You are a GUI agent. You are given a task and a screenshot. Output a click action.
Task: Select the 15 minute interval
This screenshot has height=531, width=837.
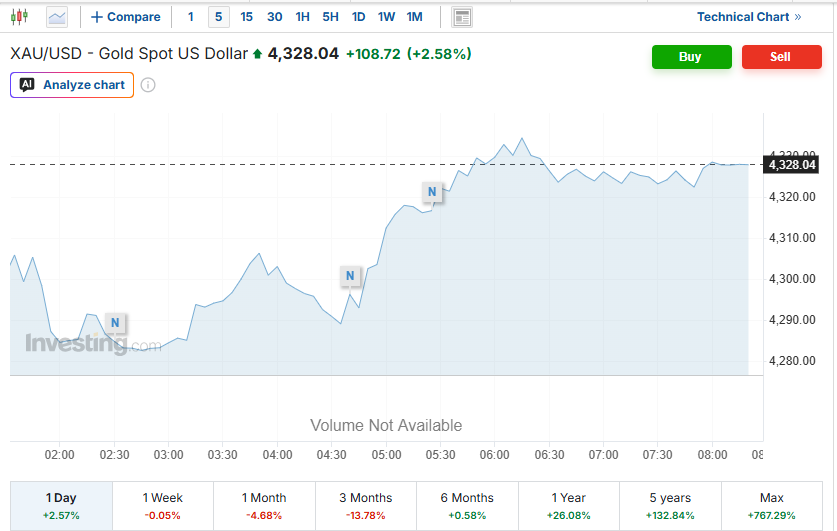(x=247, y=17)
